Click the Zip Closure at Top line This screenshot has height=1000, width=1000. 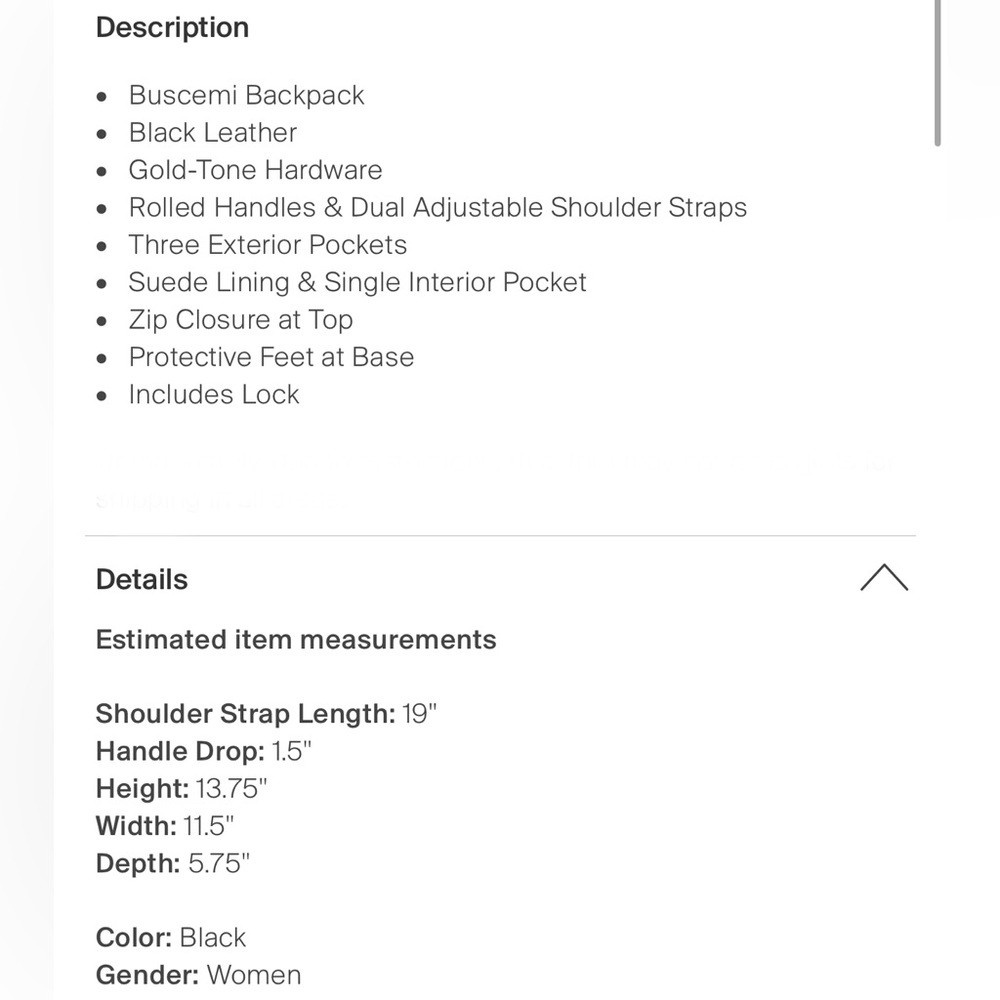point(240,320)
